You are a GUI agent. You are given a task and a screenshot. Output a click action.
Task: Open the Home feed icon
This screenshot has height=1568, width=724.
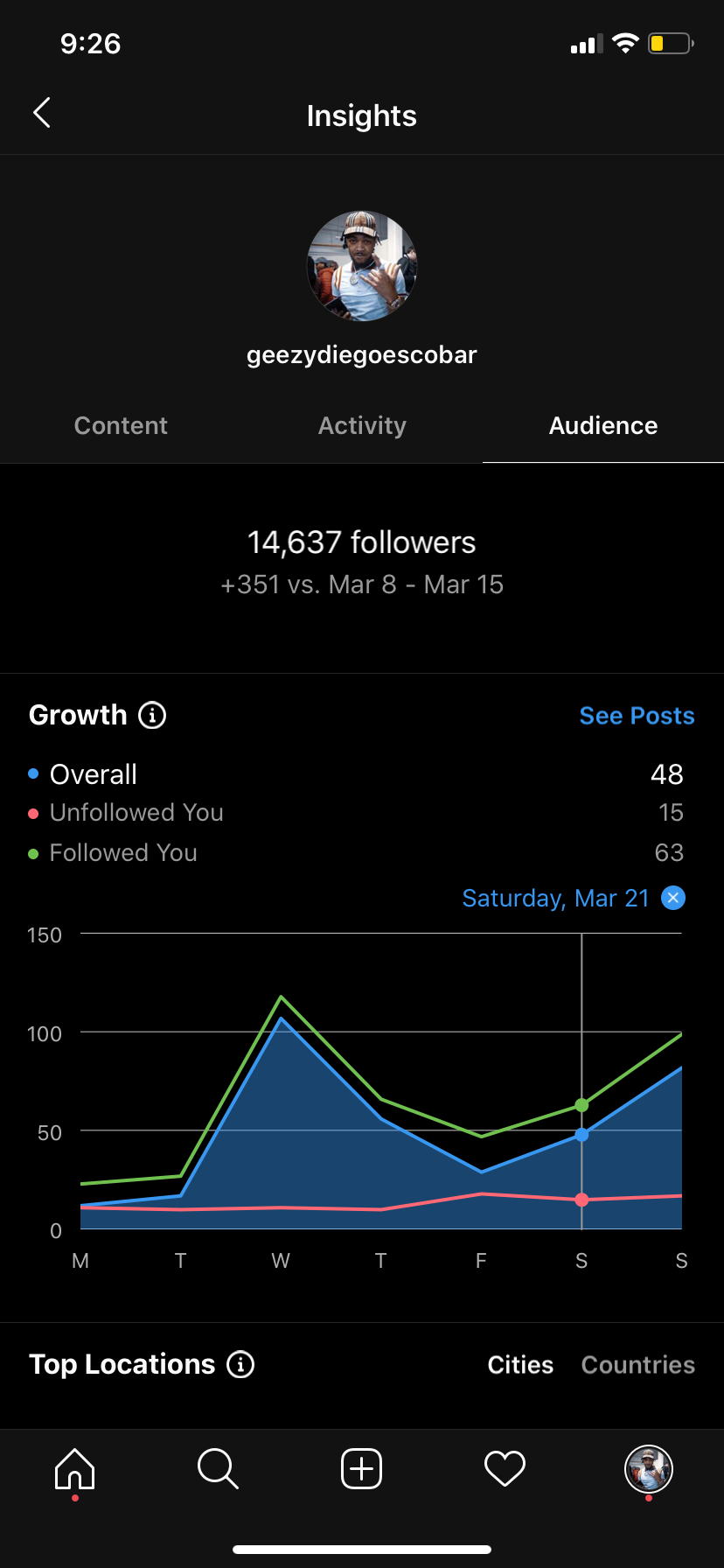coord(74,1468)
